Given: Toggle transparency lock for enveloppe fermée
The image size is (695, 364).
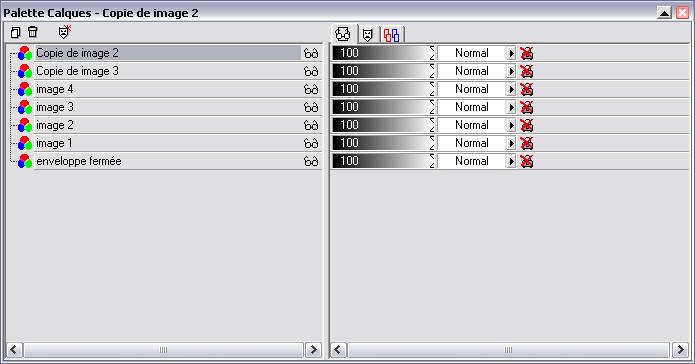Looking at the screenshot, I should [527, 161].
